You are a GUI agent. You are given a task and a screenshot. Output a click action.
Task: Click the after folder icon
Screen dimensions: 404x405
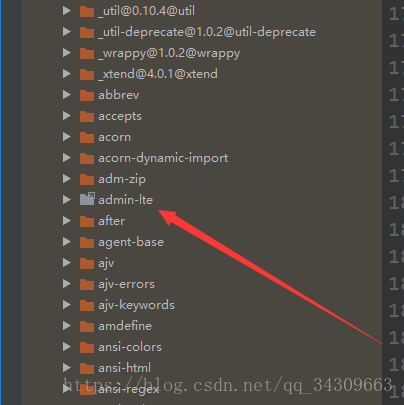[87, 221]
